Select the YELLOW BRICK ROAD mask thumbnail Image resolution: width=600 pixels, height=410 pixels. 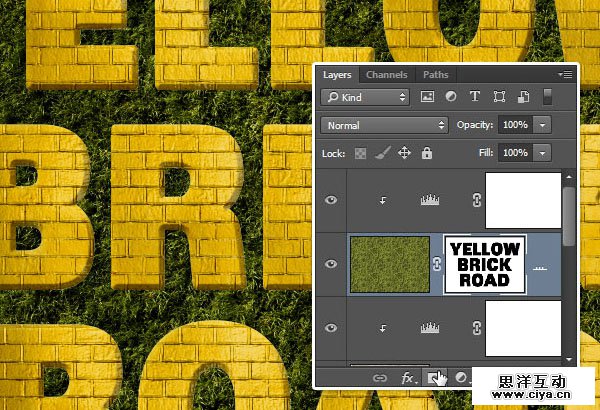click(x=485, y=264)
